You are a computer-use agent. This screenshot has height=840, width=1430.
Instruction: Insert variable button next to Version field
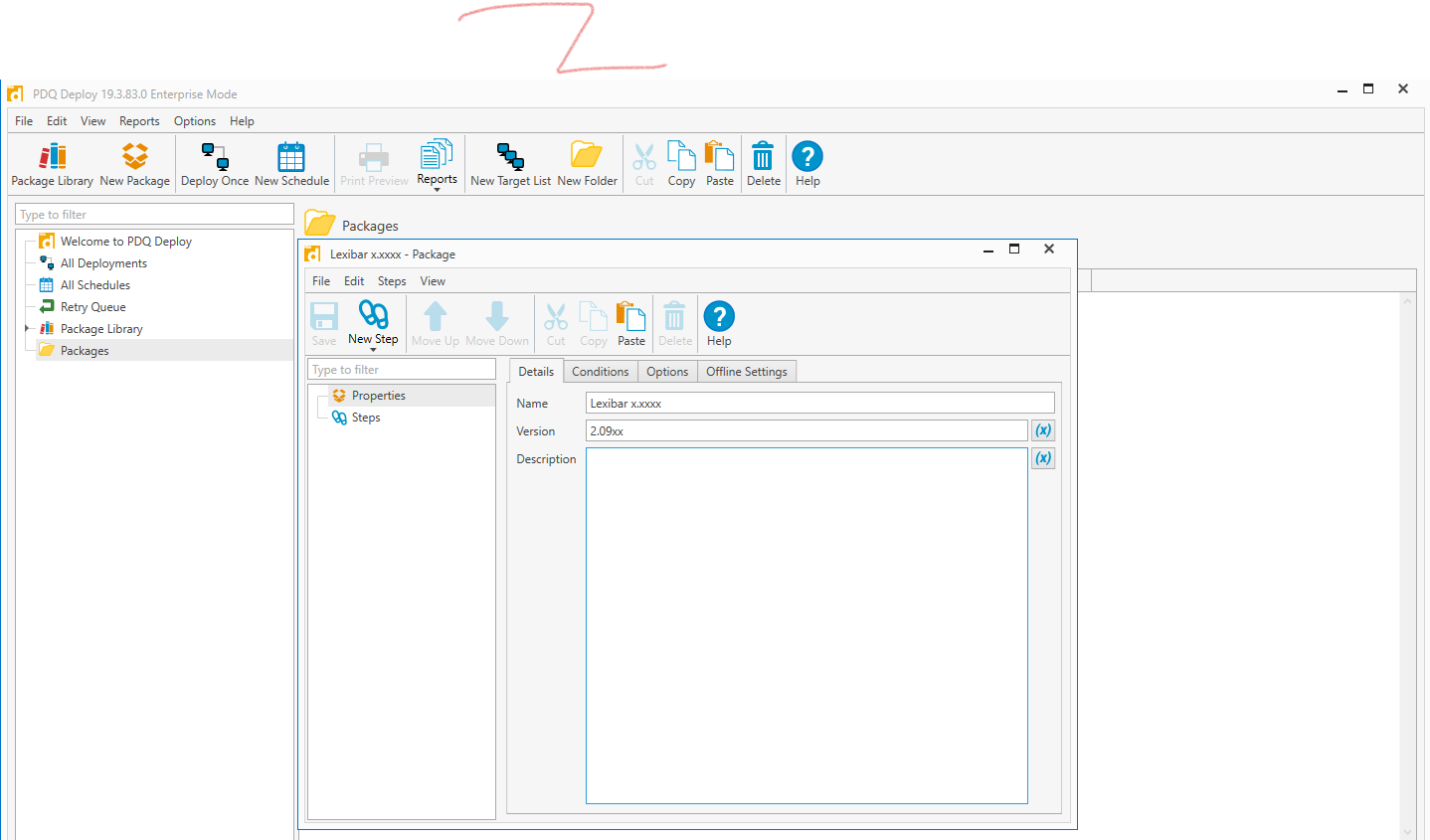(x=1042, y=430)
